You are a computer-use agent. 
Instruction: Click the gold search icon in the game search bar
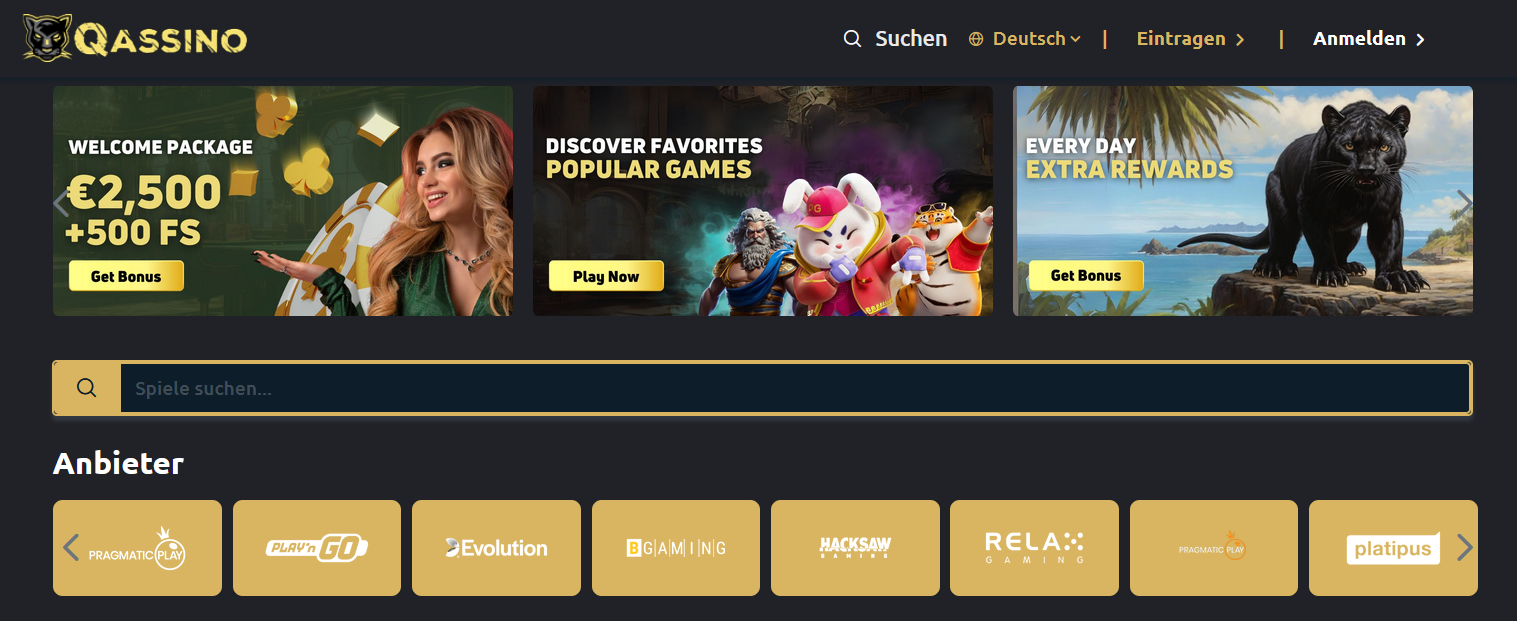point(87,388)
